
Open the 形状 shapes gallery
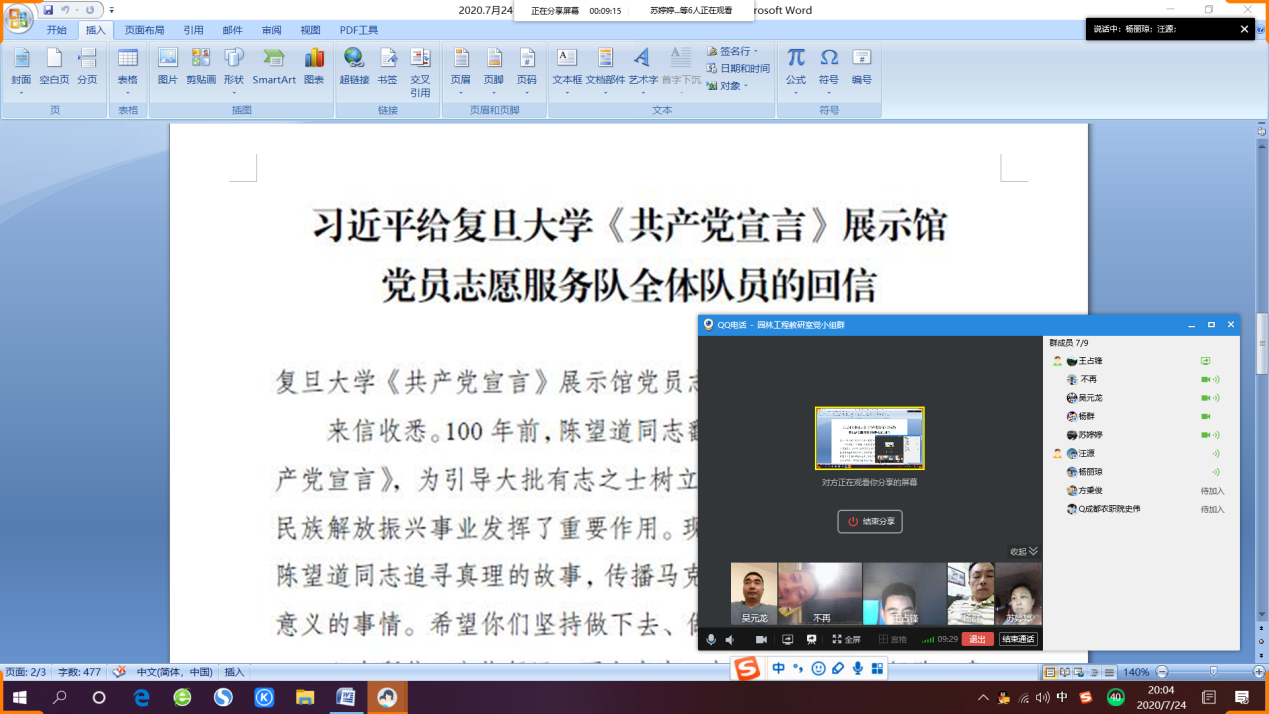(x=234, y=70)
